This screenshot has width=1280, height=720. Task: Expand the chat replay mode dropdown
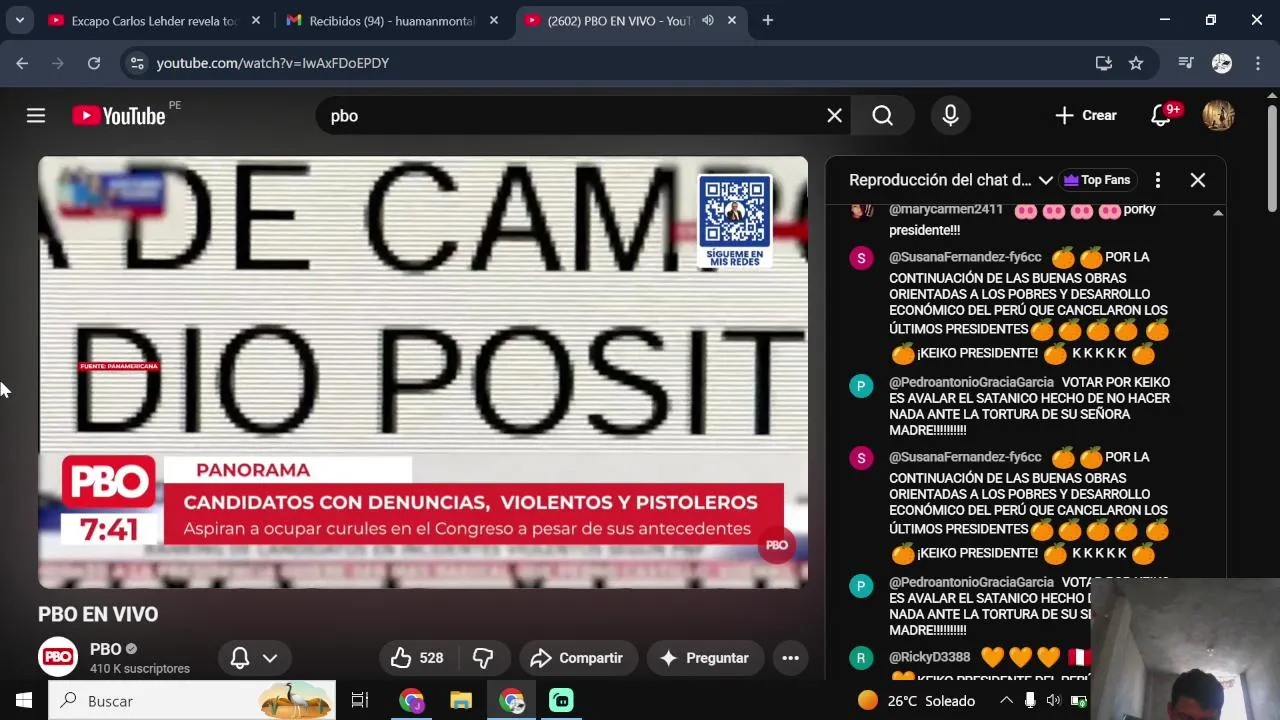[1045, 180]
